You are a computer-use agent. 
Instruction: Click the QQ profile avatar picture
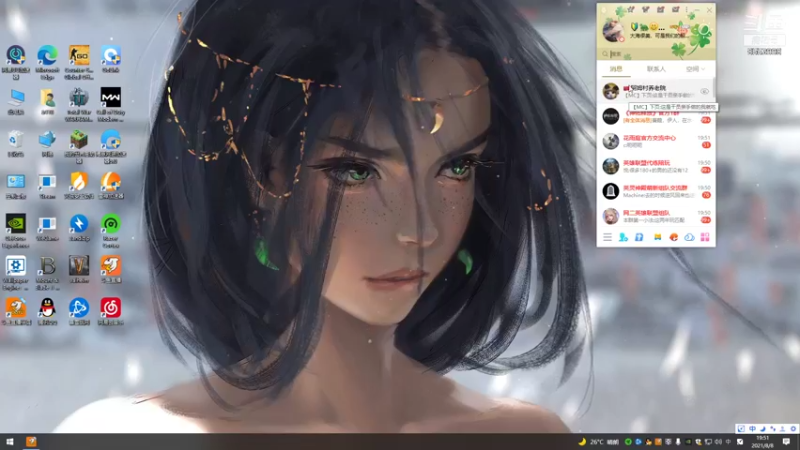(x=613, y=30)
